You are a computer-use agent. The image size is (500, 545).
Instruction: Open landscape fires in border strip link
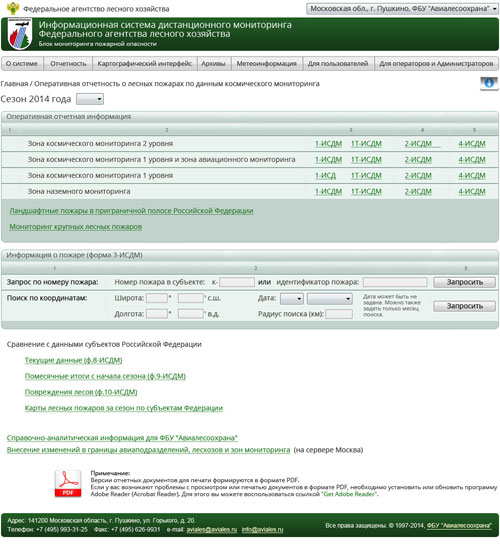[131, 211]
